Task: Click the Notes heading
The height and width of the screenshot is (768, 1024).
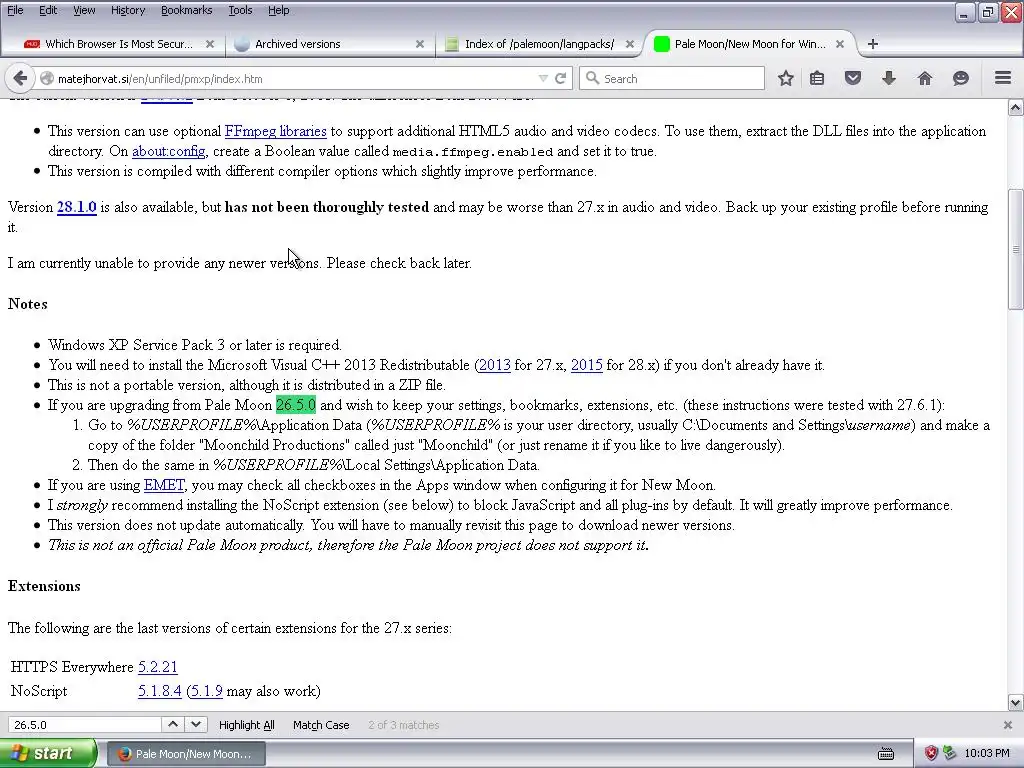Action: point(27,304)
